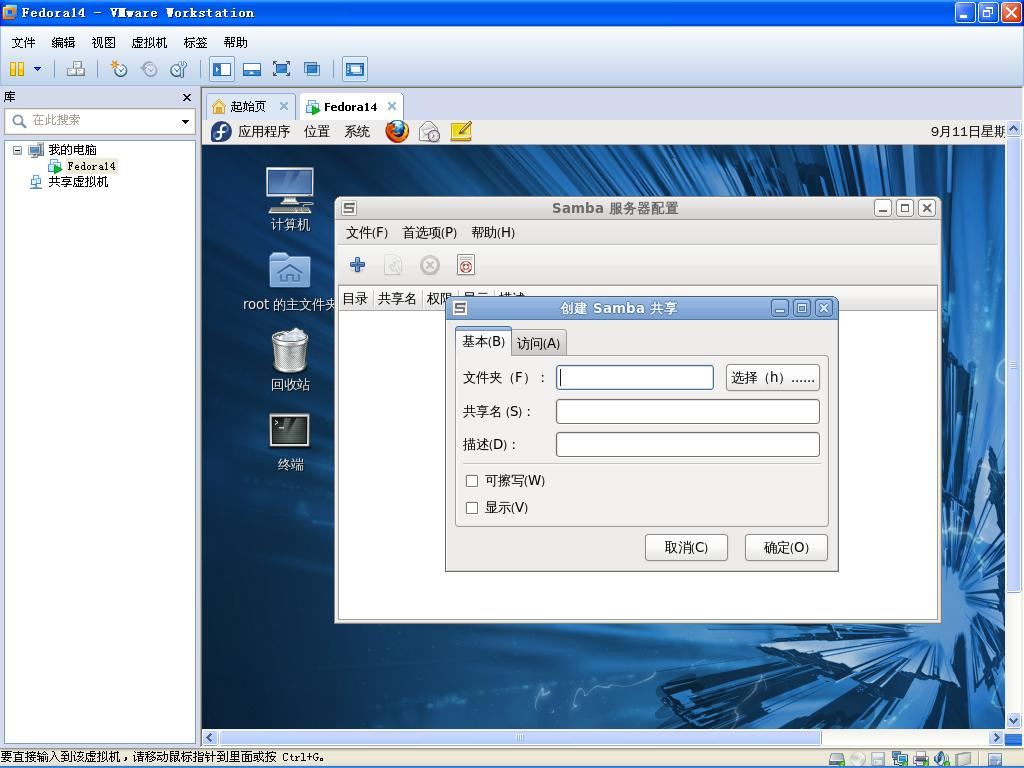Click the Samba delete share icon
This screenshot has height=768, width=1024.
(429, 265)
